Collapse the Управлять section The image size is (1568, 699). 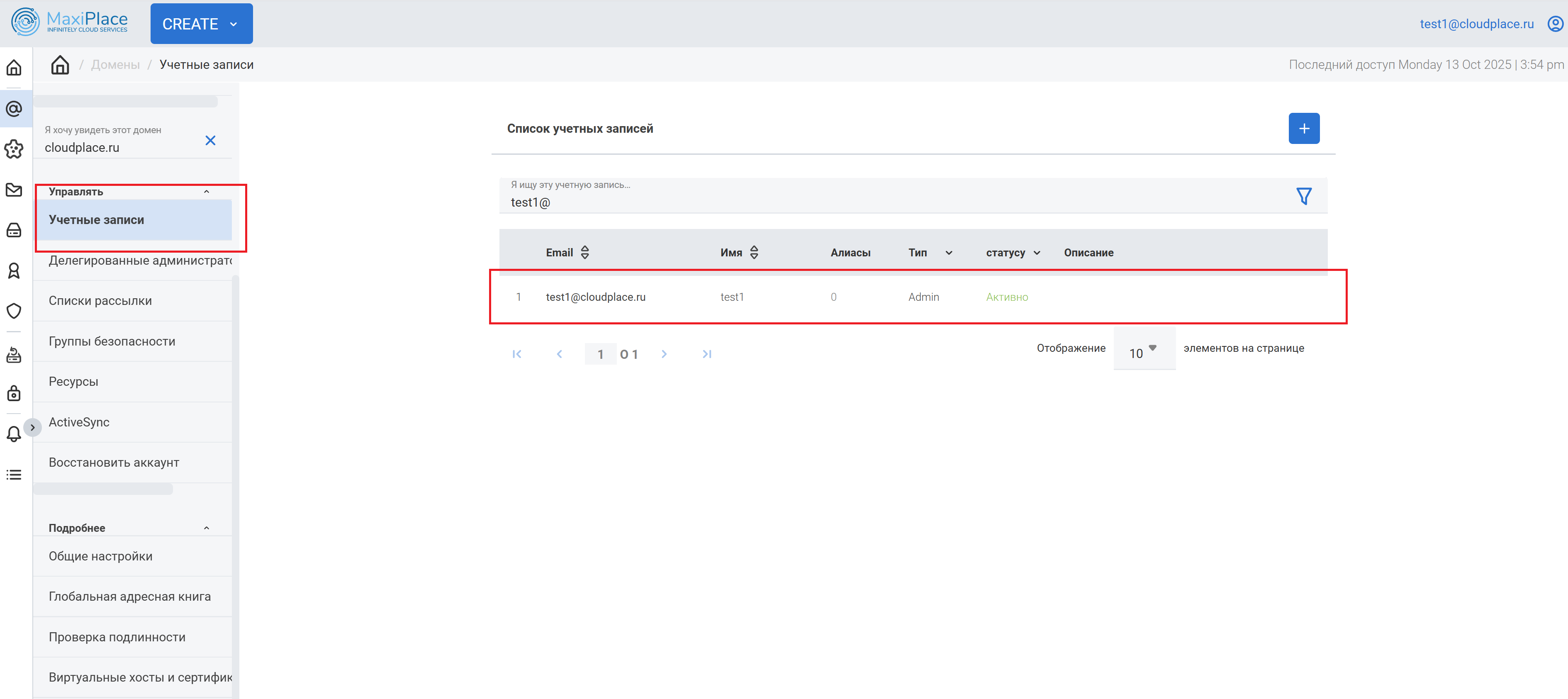click(206, 192)
